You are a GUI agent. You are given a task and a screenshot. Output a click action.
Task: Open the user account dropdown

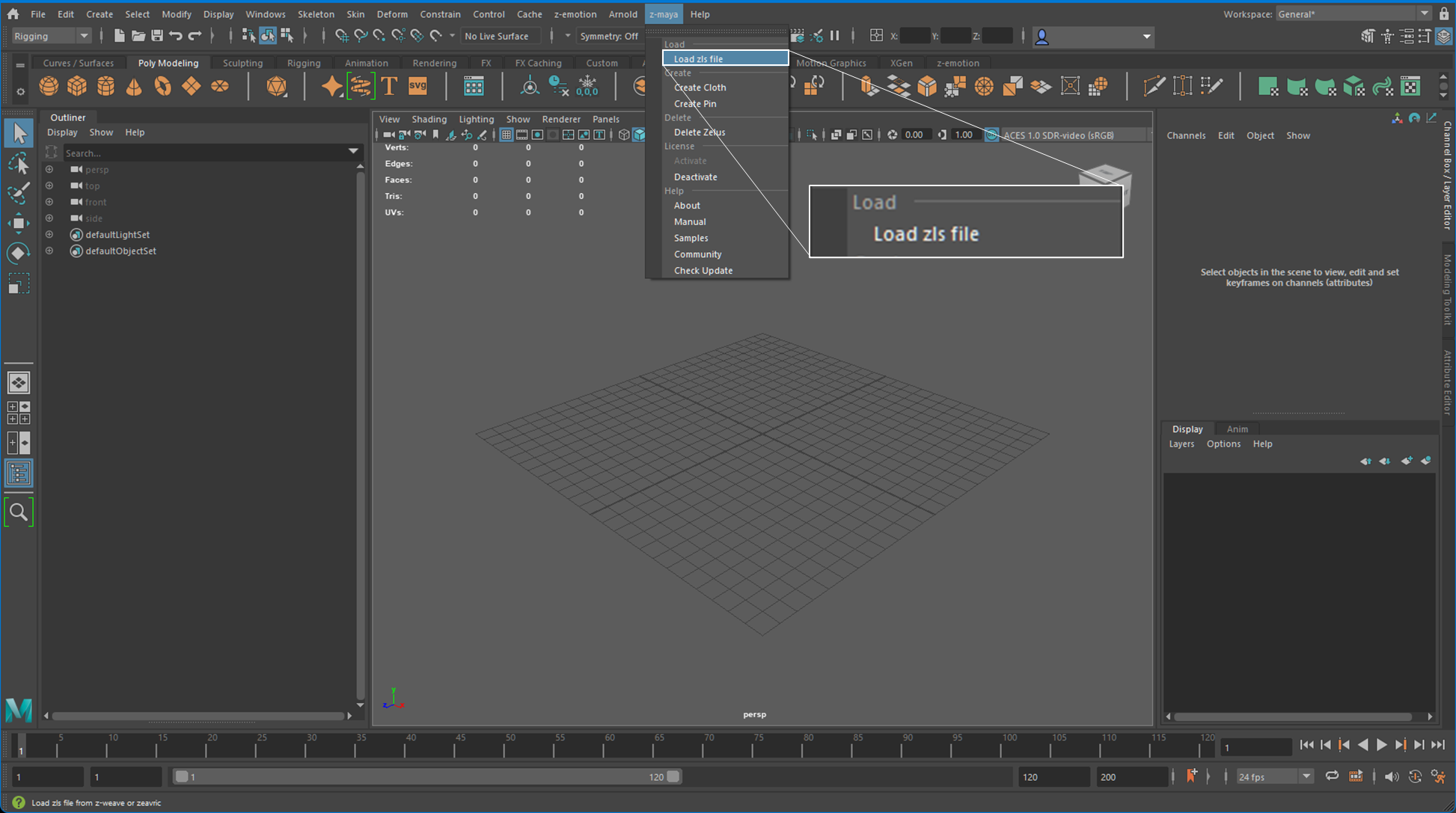(1093, 36)
